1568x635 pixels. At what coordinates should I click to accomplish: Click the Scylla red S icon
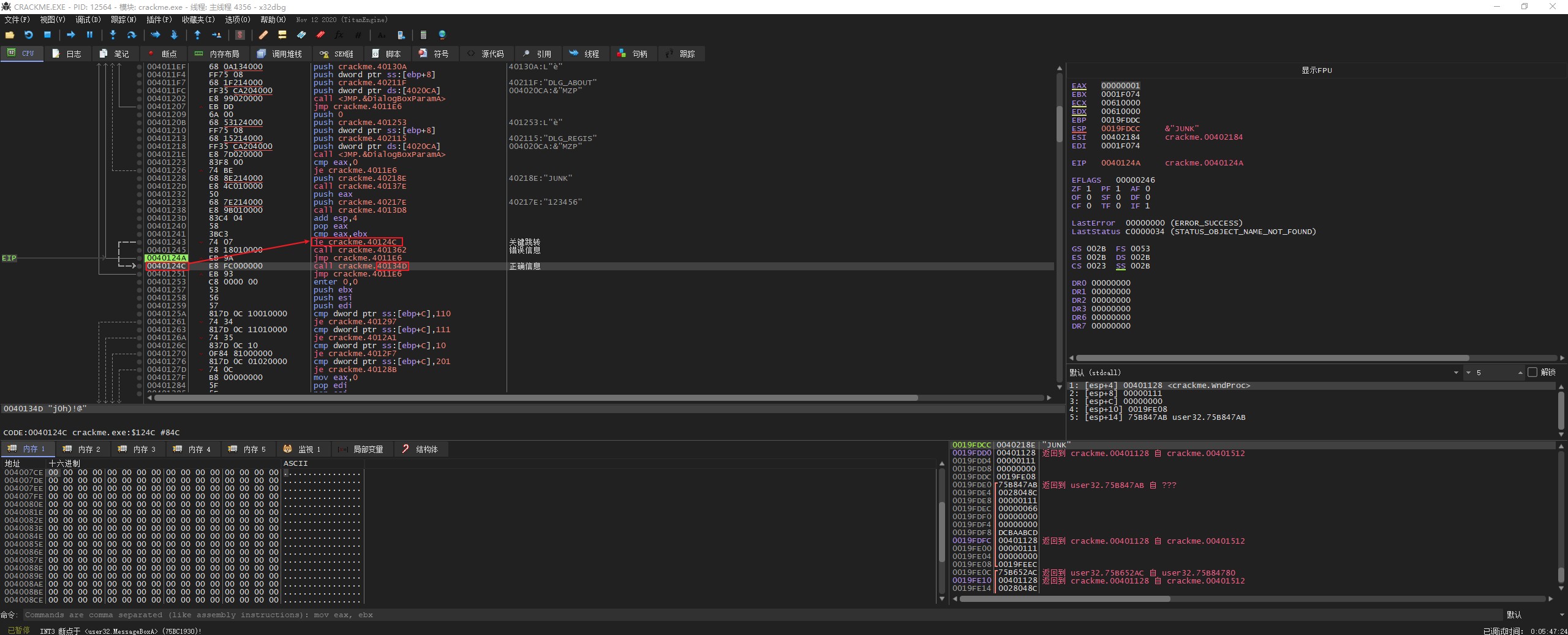[240, 35]
